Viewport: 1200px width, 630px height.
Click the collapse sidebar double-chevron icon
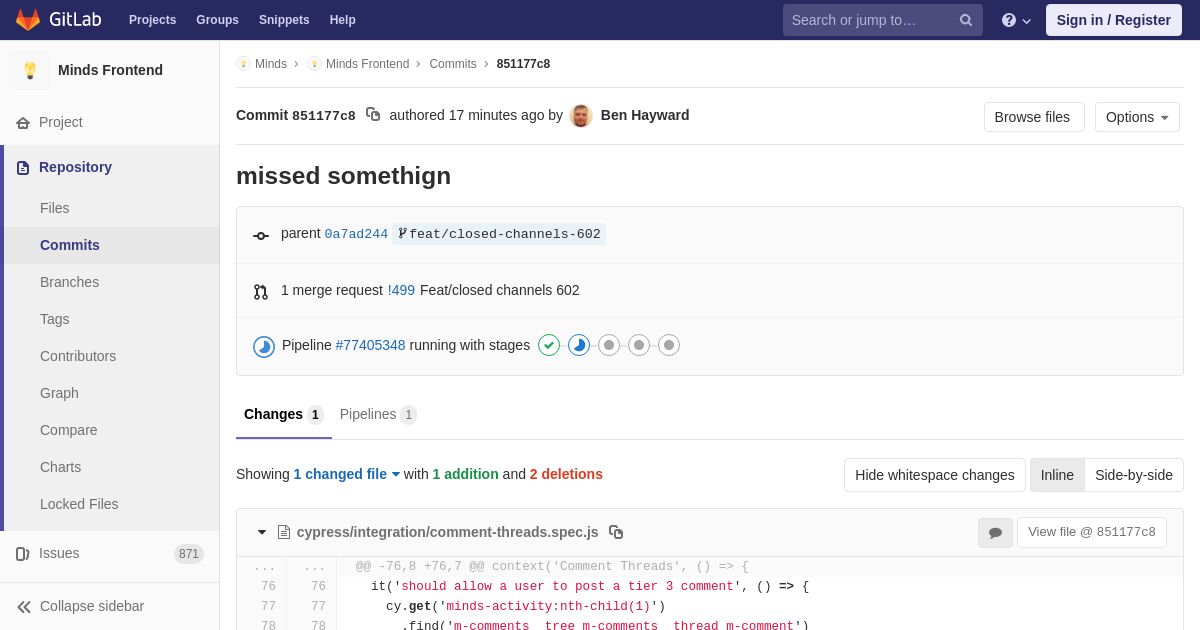(x=24, y=607)
